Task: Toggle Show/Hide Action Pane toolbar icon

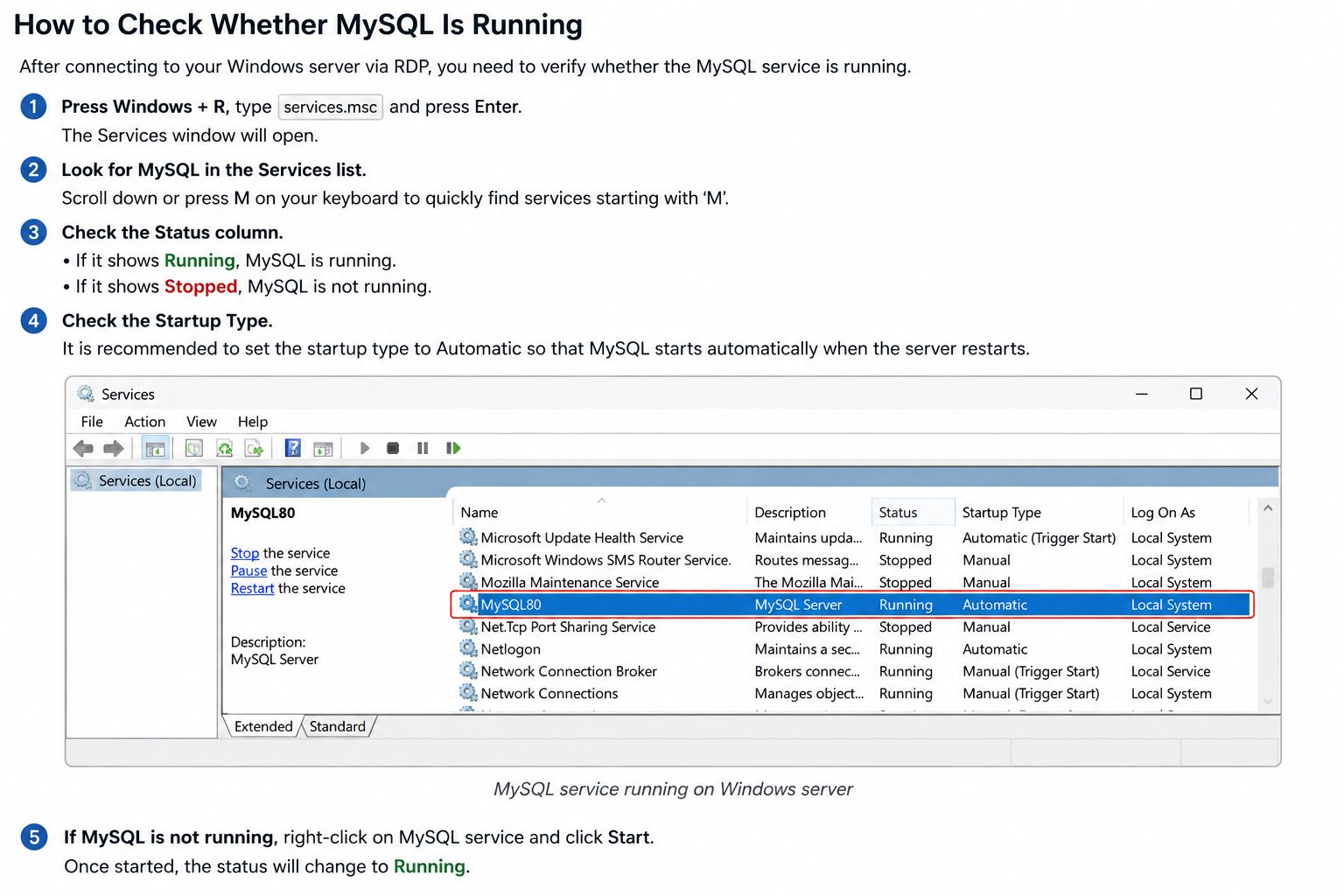Action: click(x=323, y=449)
